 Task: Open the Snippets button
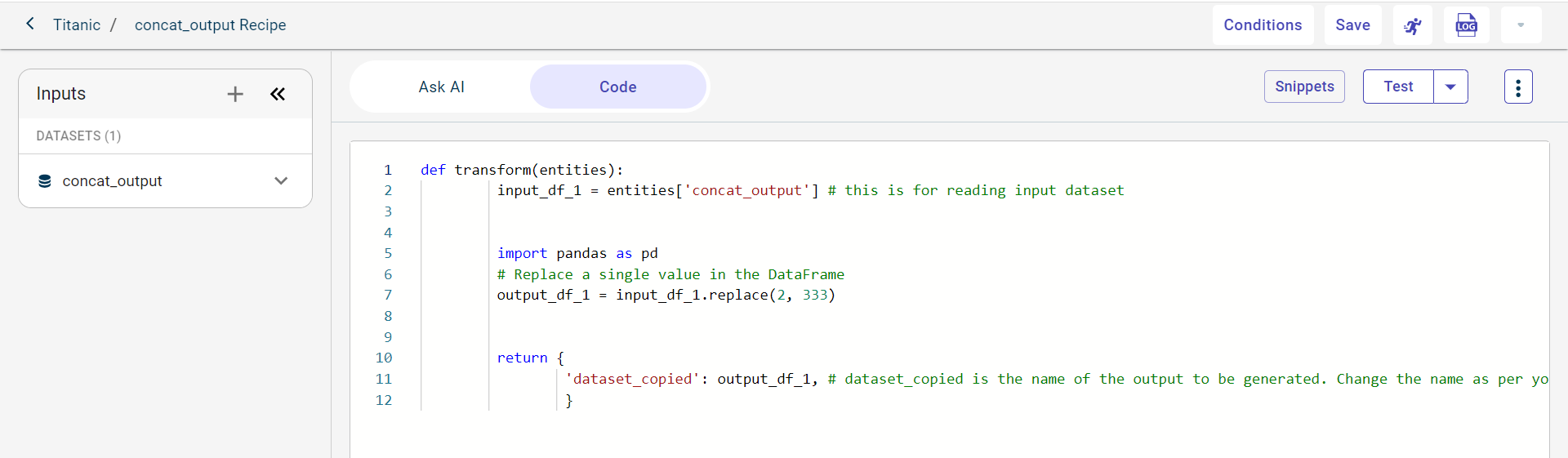tap(1304, 87)
